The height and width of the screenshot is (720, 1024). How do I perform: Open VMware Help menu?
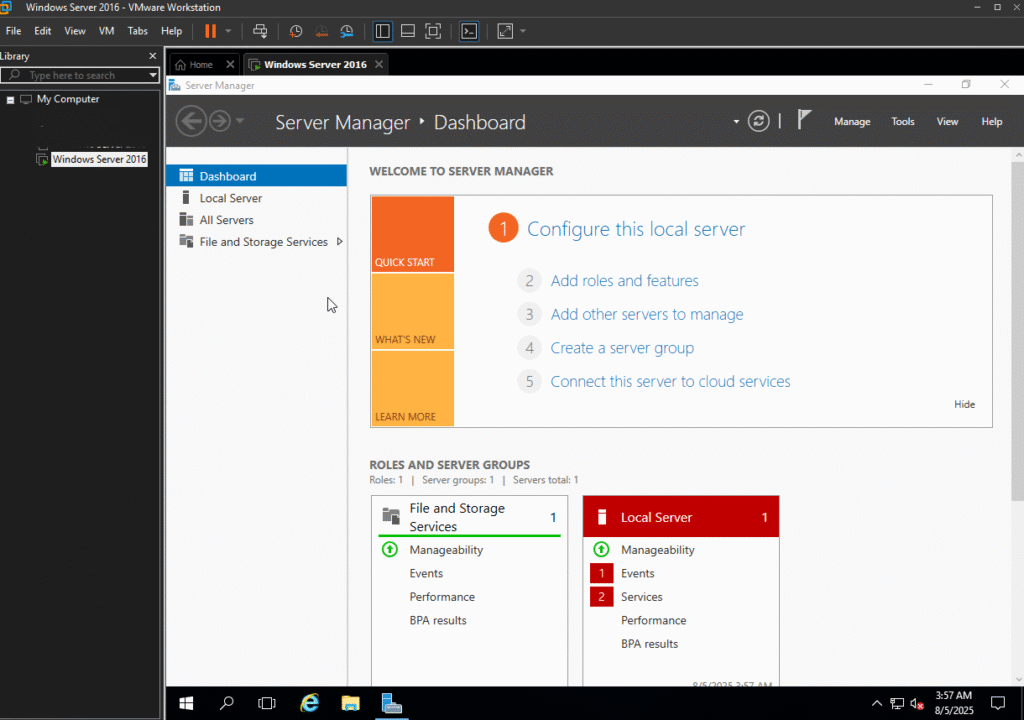[171, 31]
